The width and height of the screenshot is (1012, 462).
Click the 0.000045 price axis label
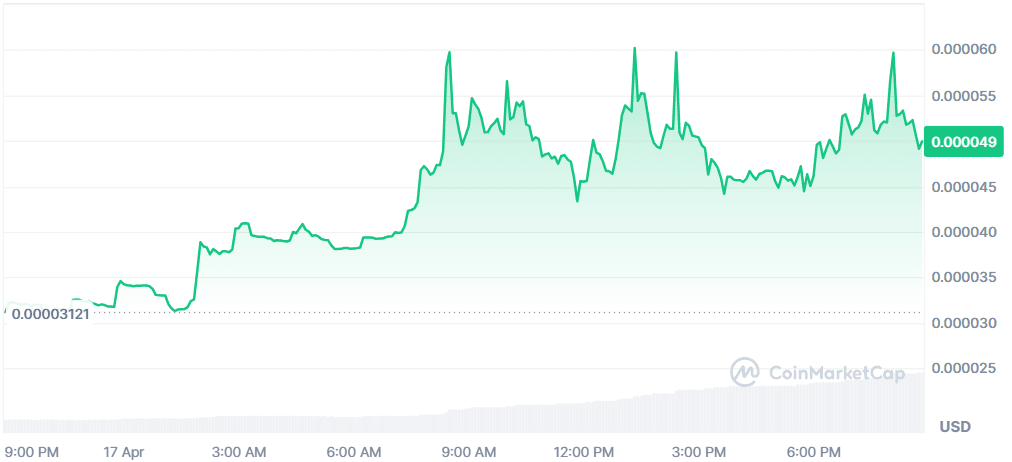click(963, 187)
